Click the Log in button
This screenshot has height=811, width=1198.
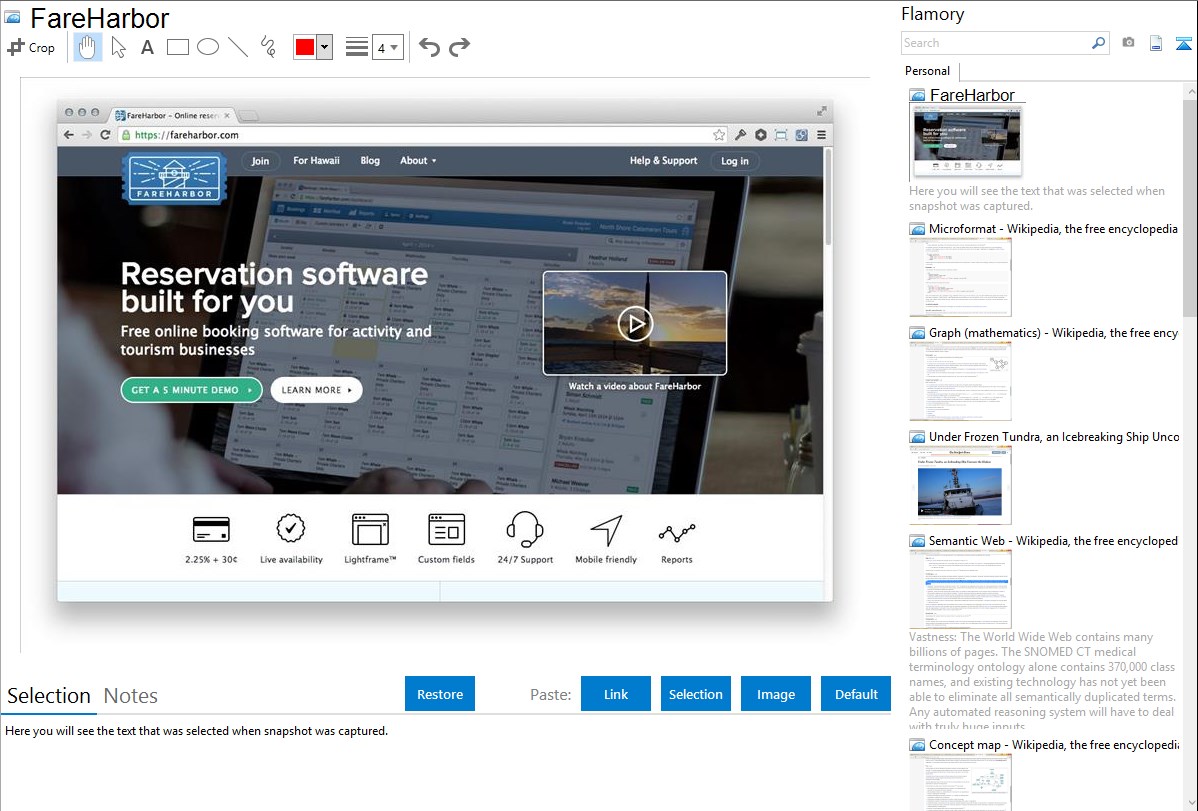(735, 161)
